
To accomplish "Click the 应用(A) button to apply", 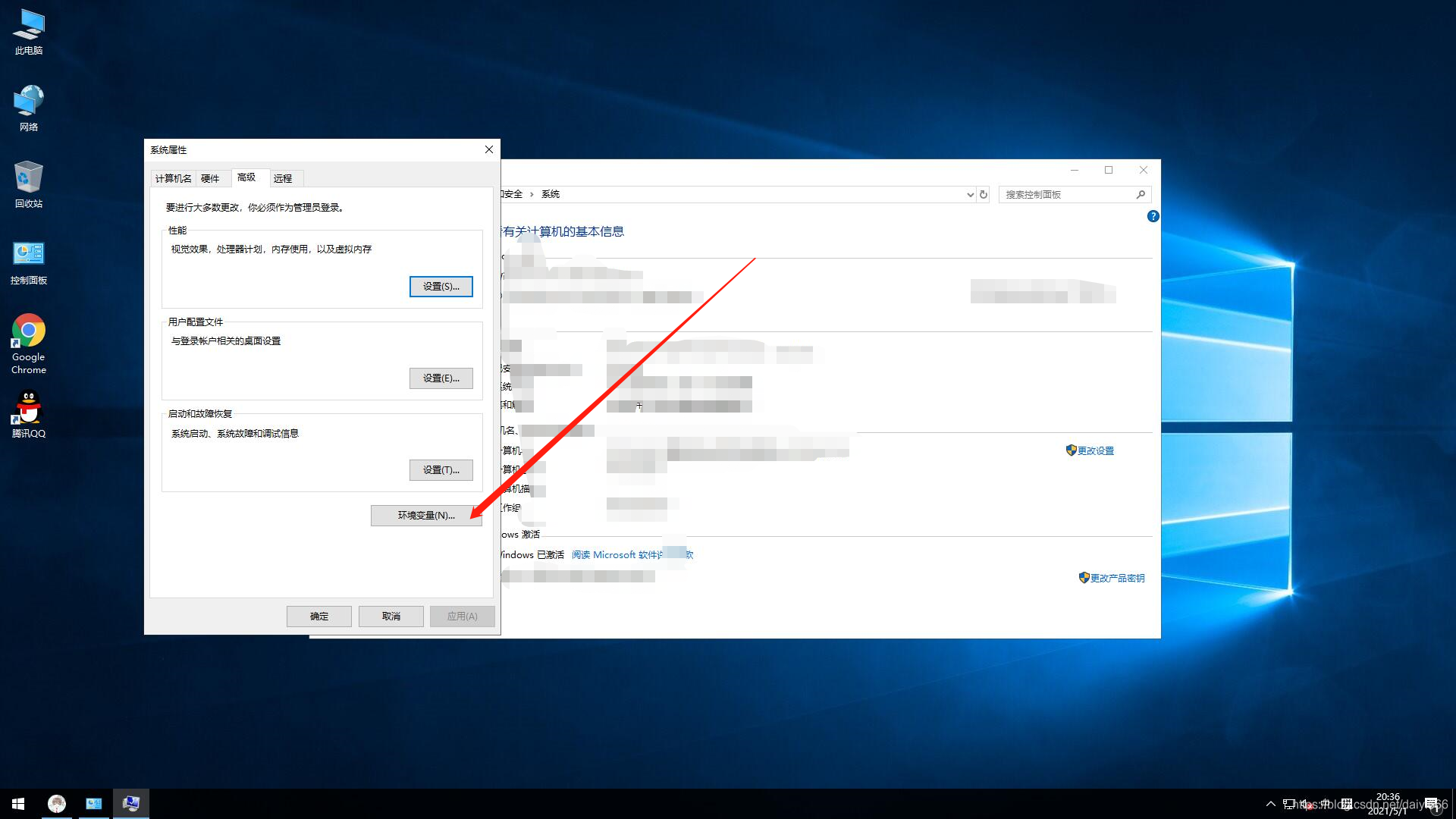I will 462,616.
